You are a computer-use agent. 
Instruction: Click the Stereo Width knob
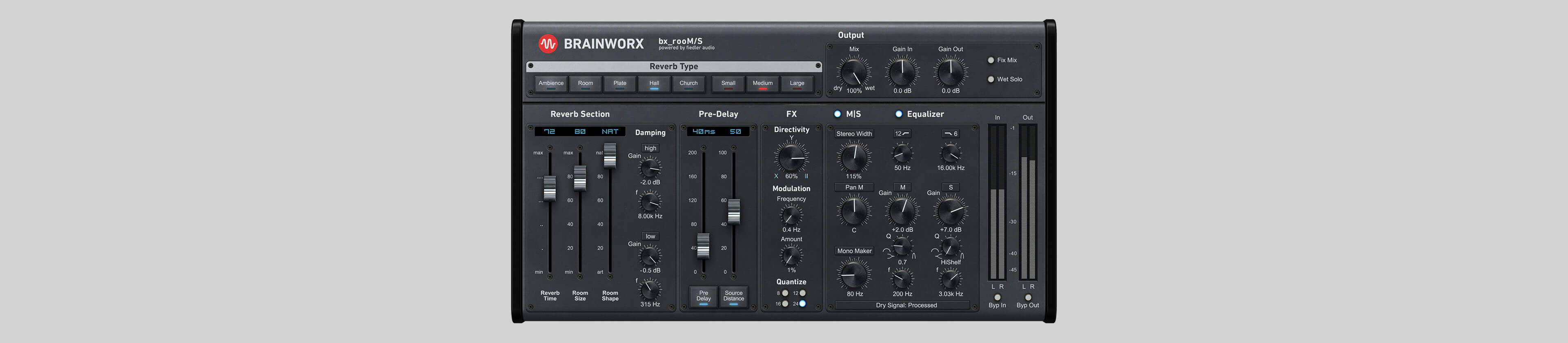[x=853, y=157]
